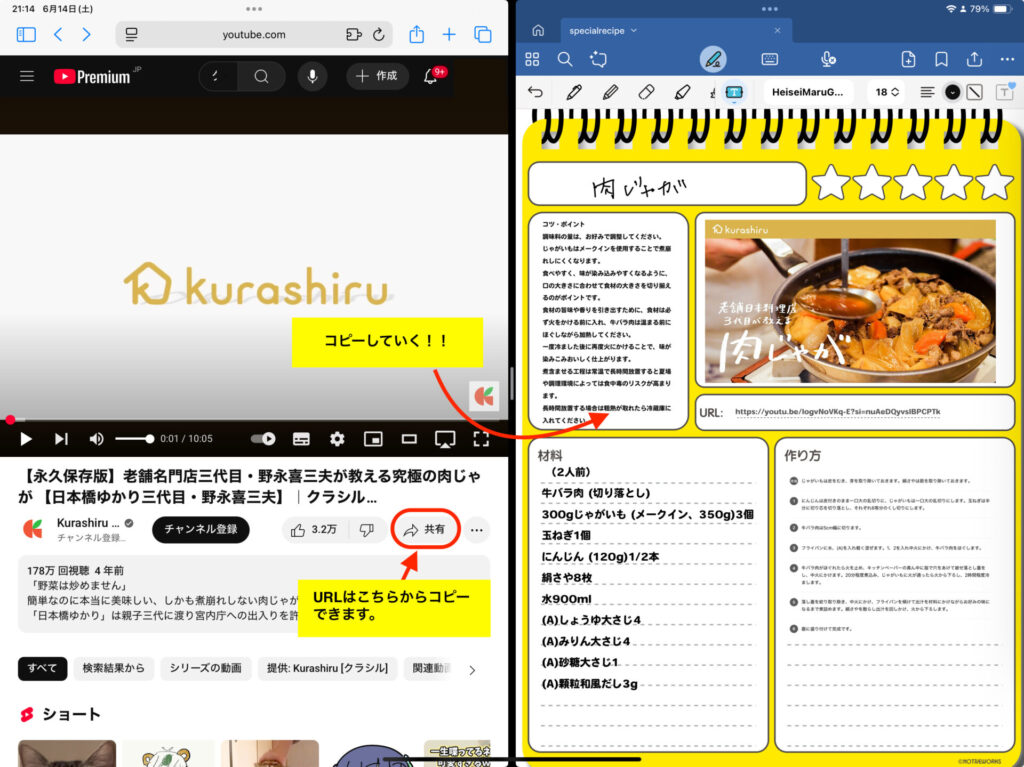Open Safari's share sheet
This screenshot has width=1024, height=767.
point(417,34)
